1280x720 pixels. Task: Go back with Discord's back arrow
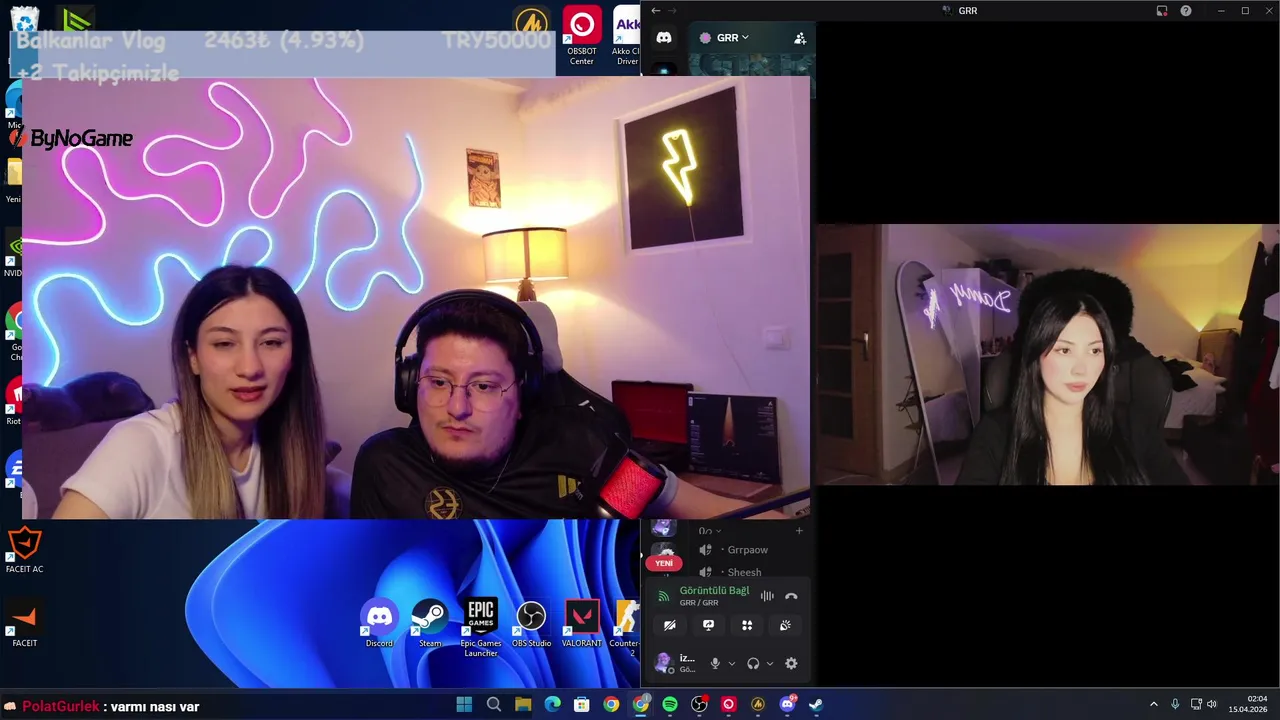tap(656, 10)
